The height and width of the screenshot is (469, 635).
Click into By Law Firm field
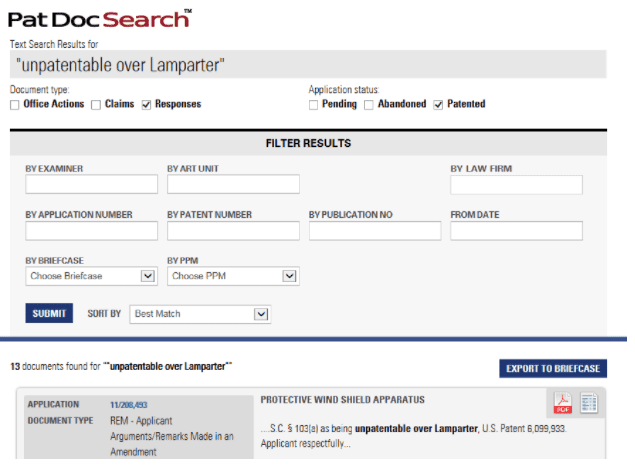(516, 185)
